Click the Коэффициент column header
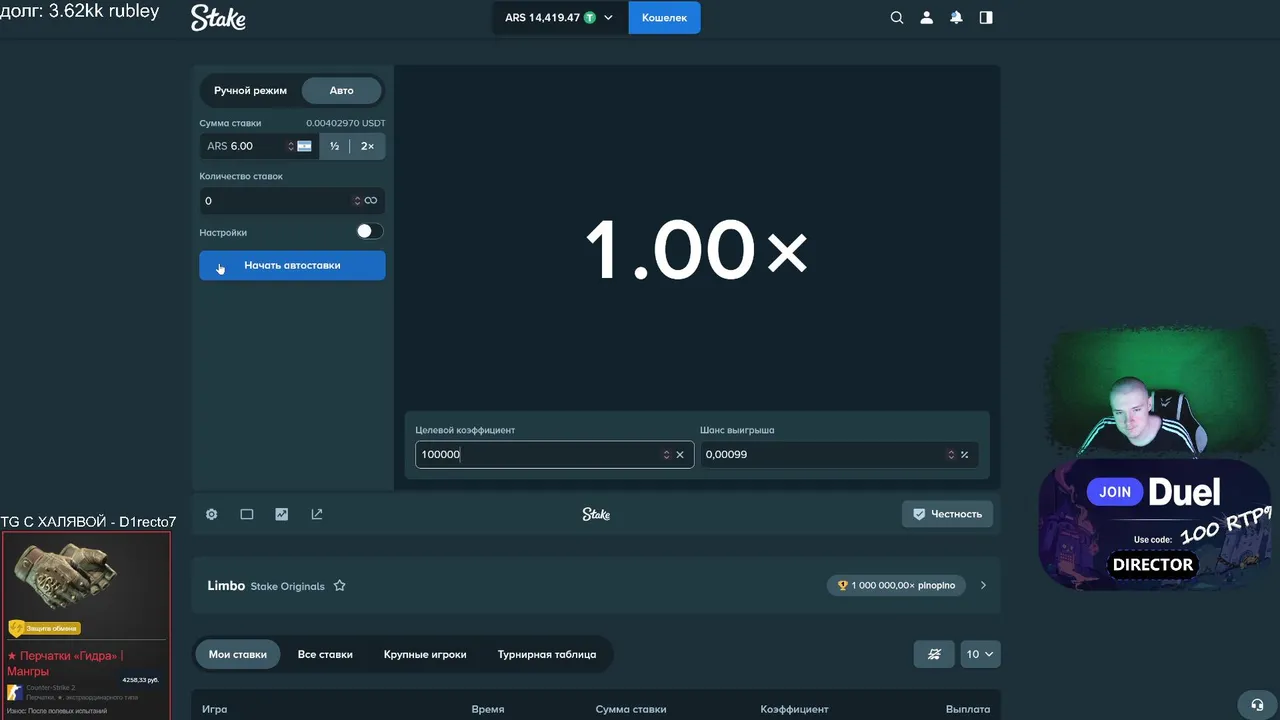The height and width of the screenshot is (720, 1280). [795, 709]
